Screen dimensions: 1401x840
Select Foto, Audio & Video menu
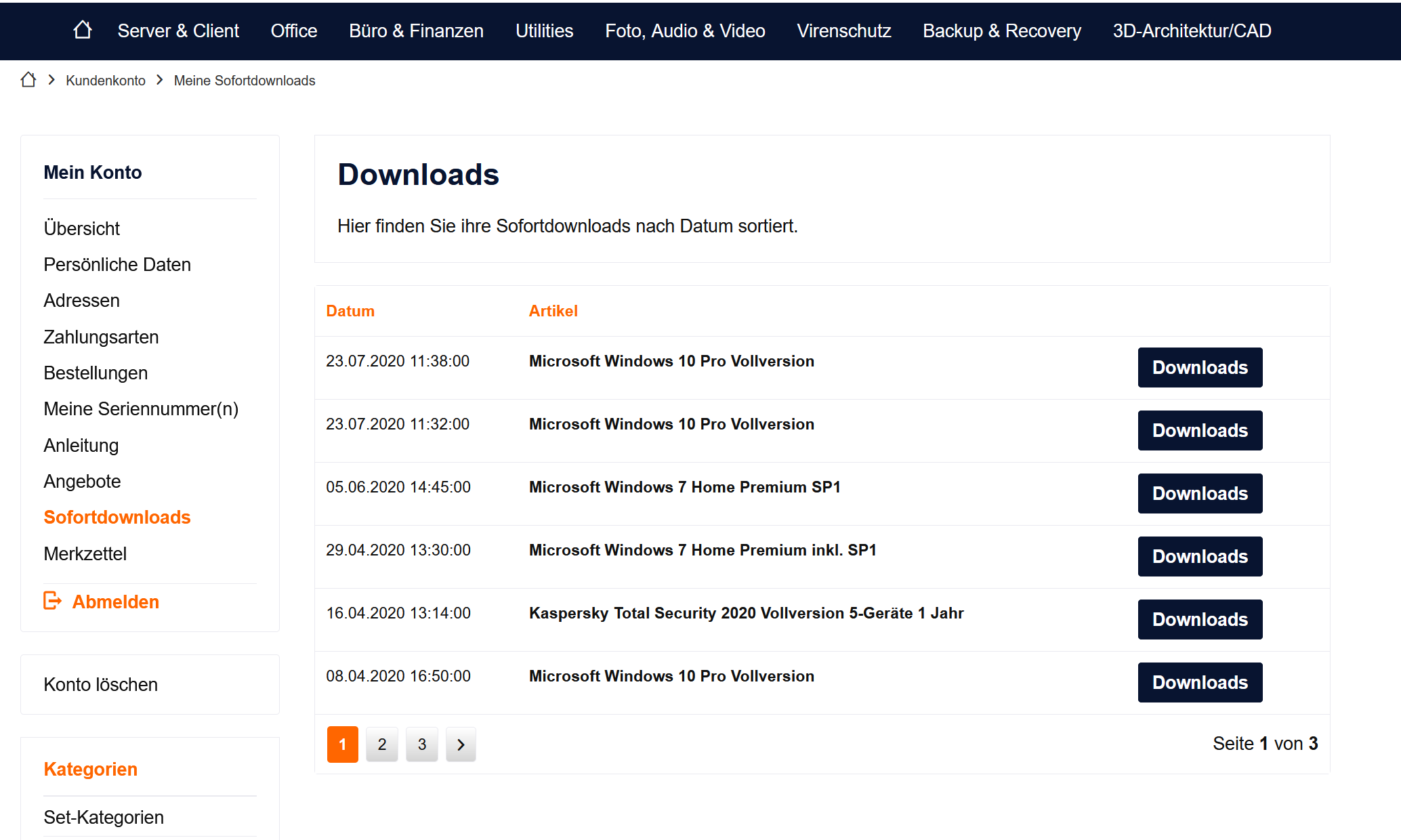coord(684,30)
